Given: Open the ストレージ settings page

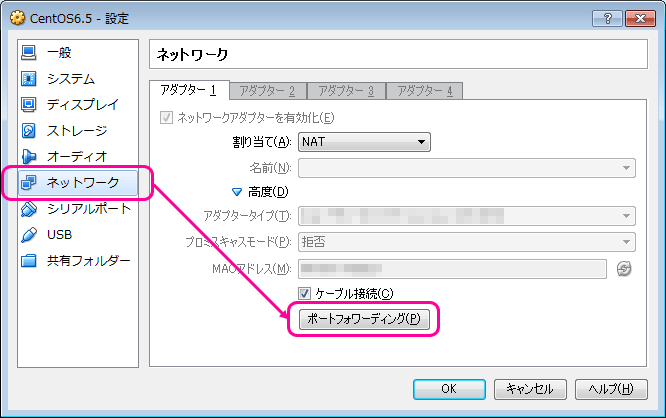Looking at the screenshot, I should (x=78, y=131).
